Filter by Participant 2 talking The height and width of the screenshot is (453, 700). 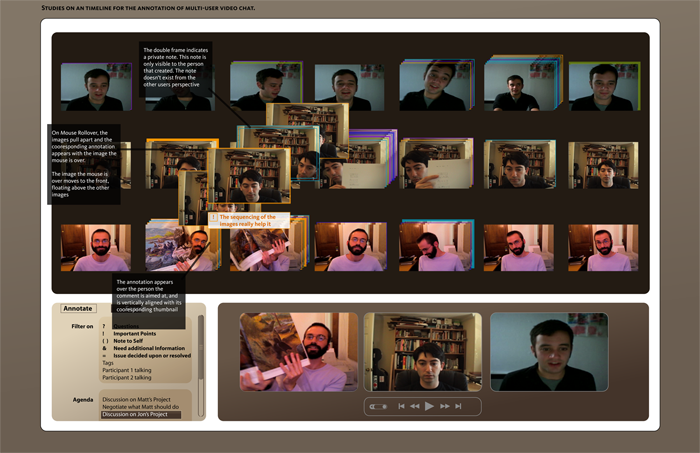coord(131,378)
